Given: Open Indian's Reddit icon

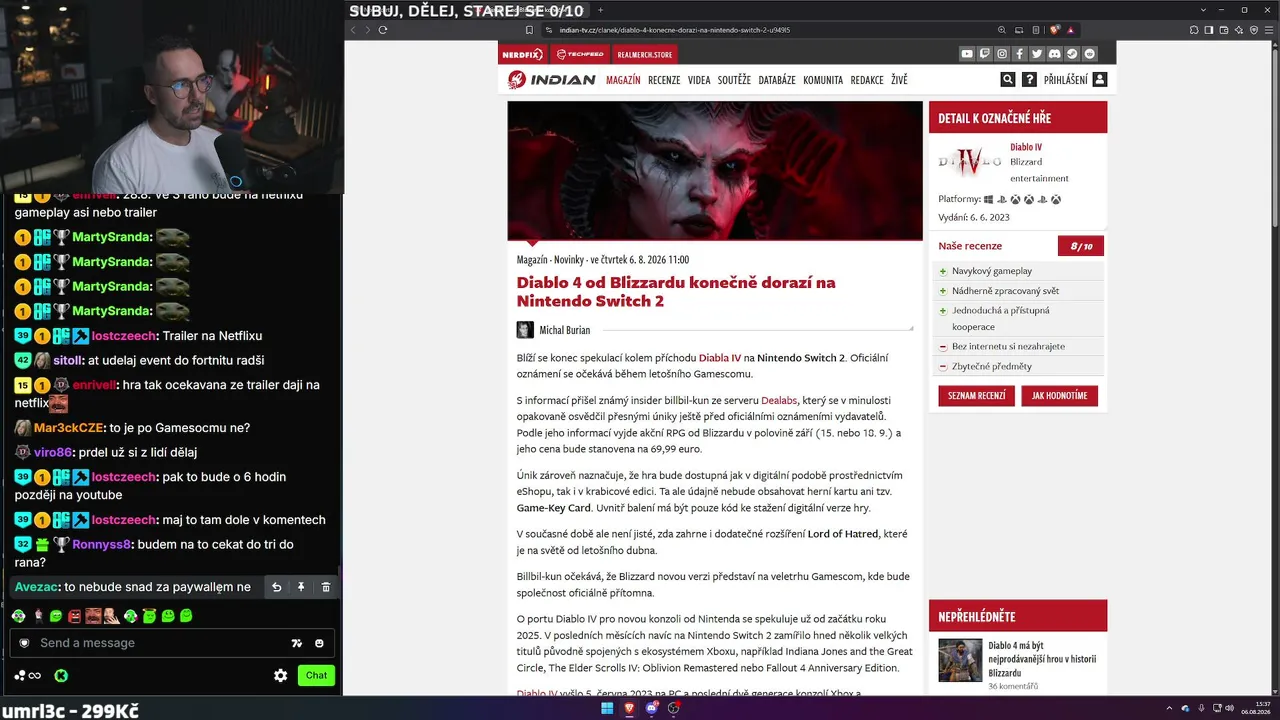Looking at the screenshot, I should click(x=1090, y=54).
